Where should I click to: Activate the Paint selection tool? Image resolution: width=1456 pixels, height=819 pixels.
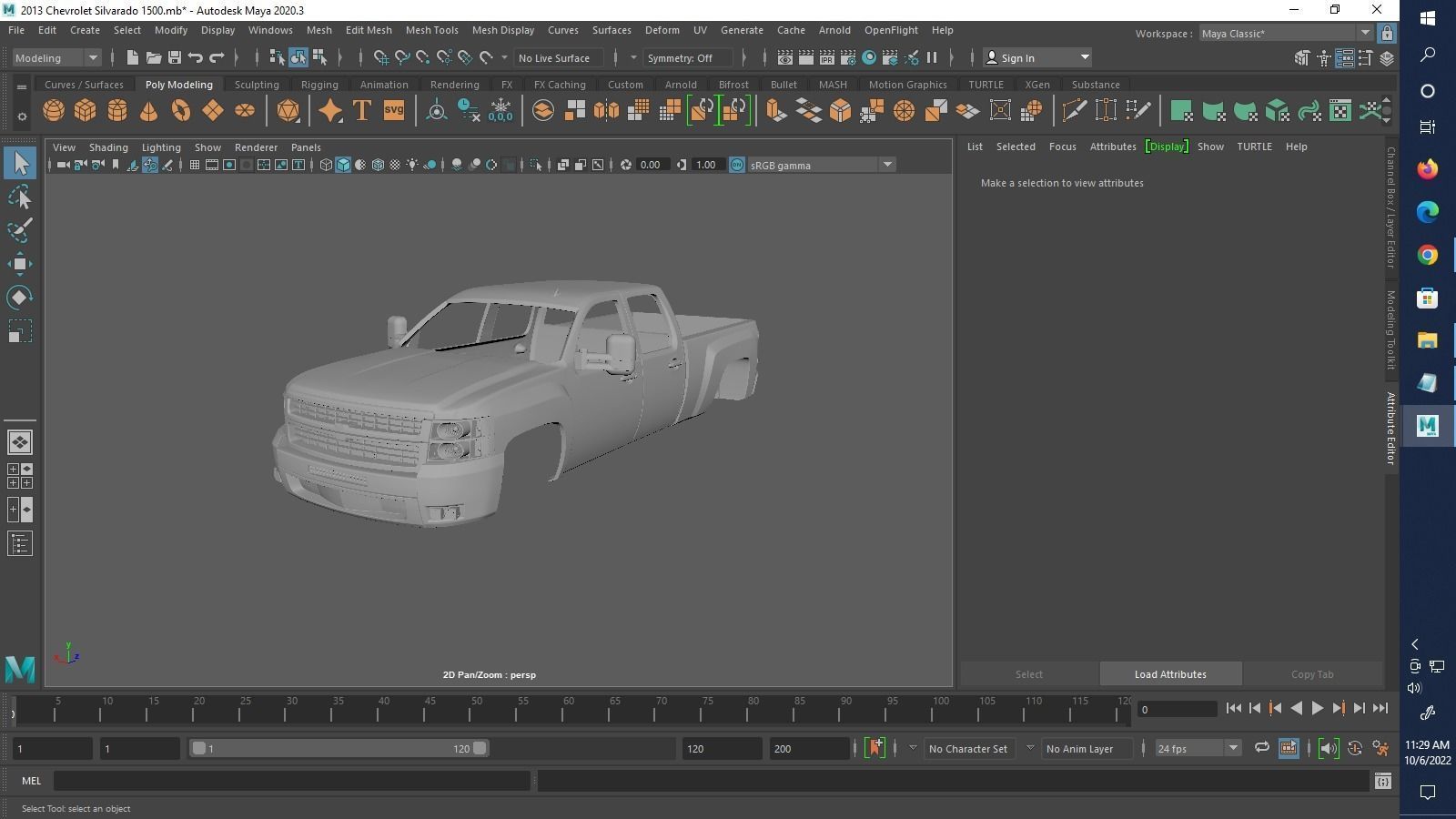20,229
